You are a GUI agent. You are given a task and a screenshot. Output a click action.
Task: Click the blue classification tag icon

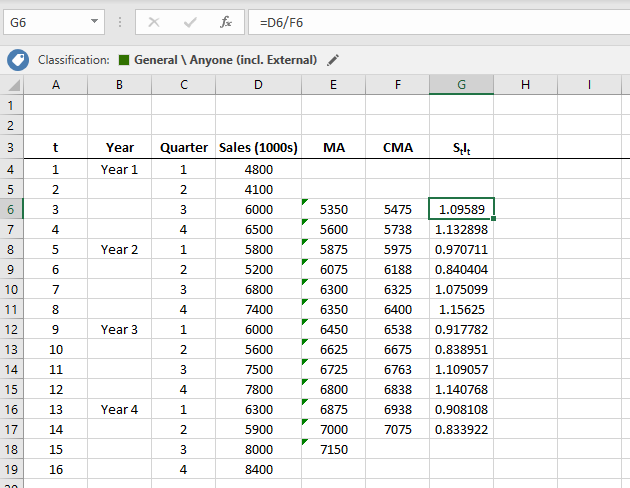[17, 60]
